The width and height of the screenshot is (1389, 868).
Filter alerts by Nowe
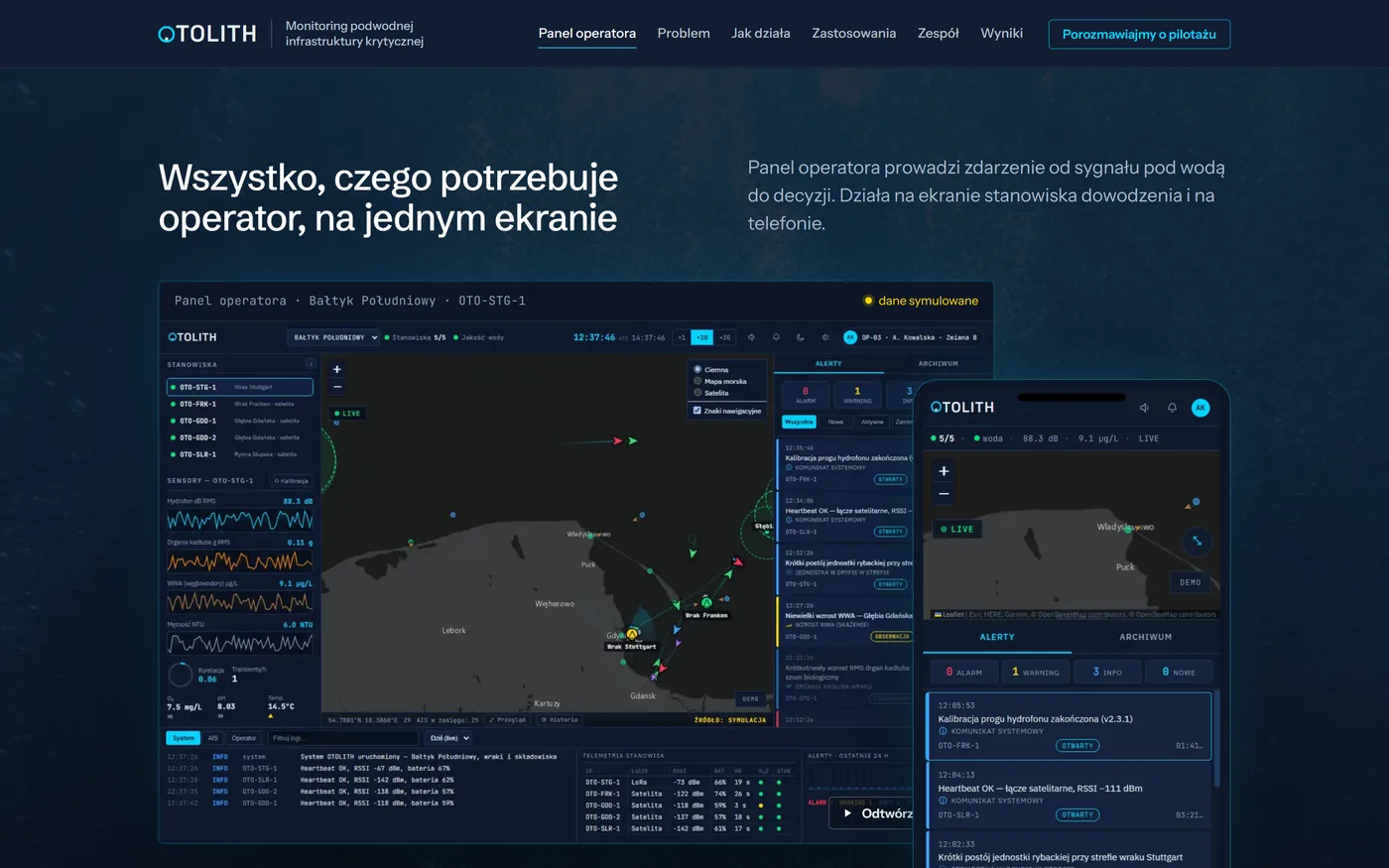836,422
